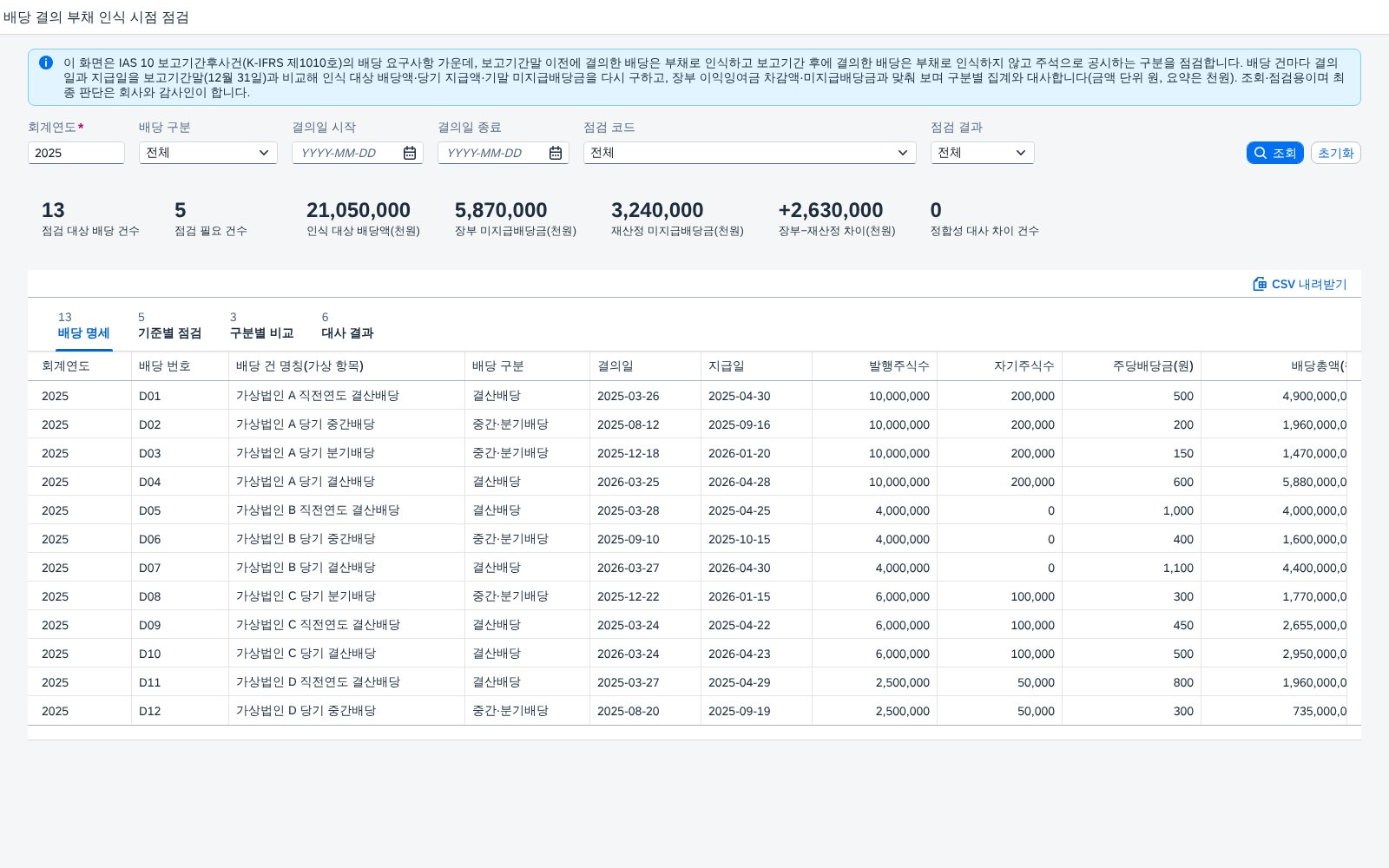Click 가상법인 C 당기 결산배당 row
This screenshot has height=868, width=1389.
point(694,654)
